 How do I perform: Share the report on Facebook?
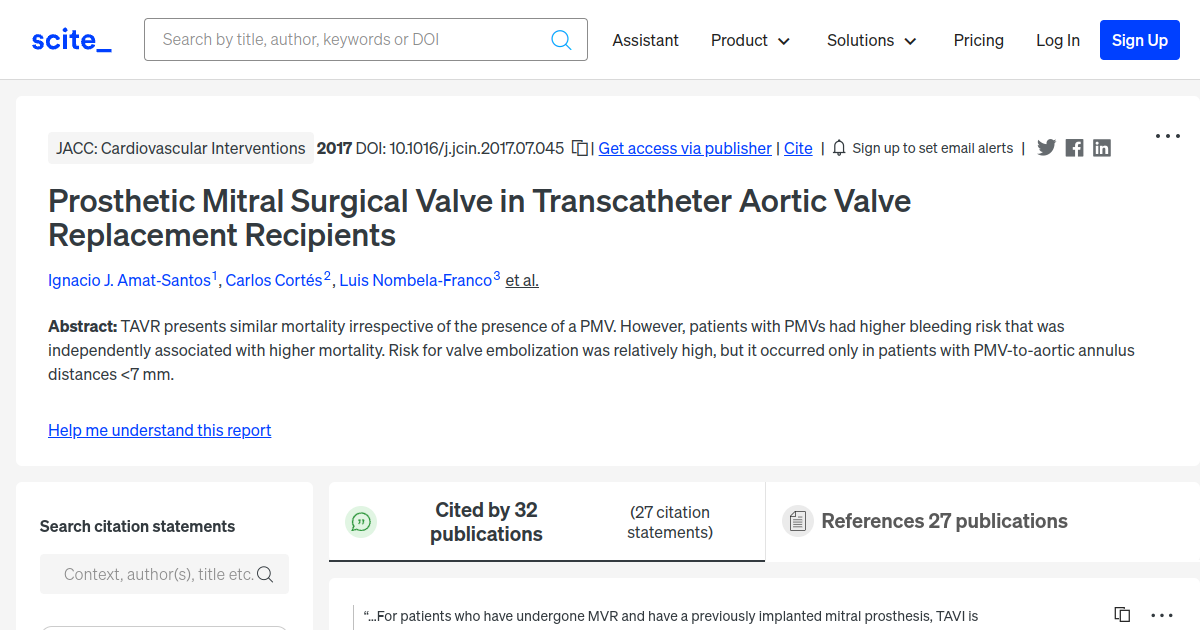point(1074,148)
